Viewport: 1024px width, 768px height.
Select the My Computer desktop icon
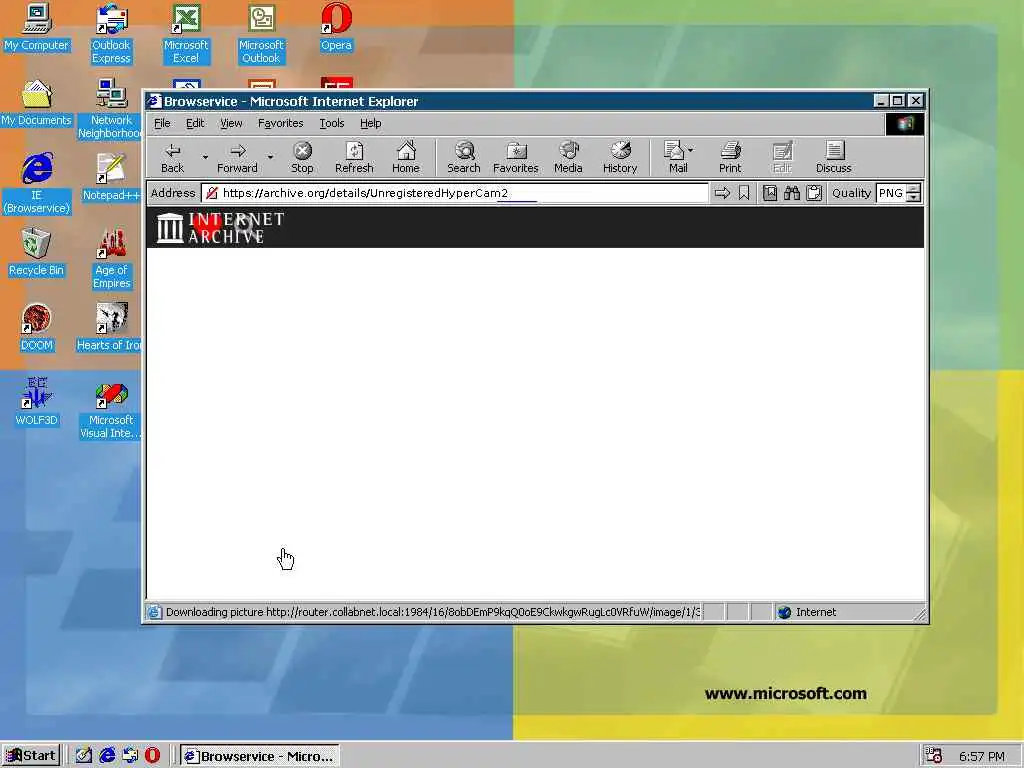coord(37,27)
